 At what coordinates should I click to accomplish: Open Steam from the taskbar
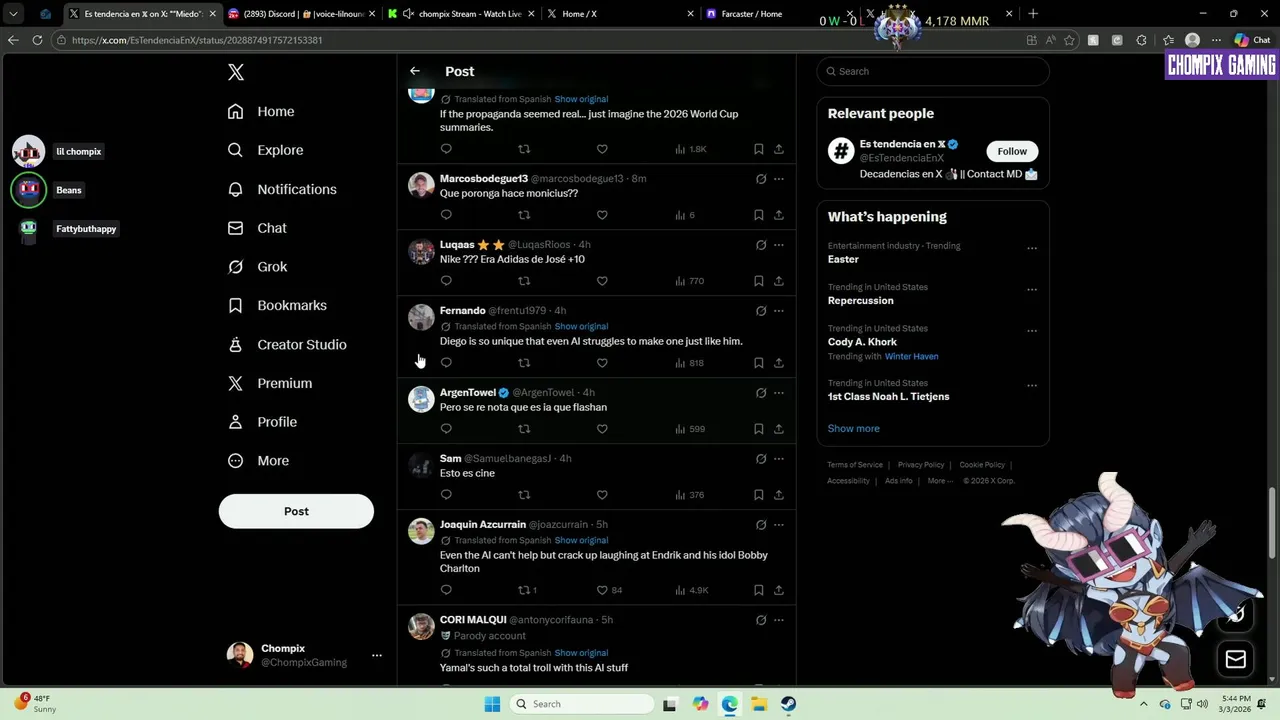tap(789, 704)
